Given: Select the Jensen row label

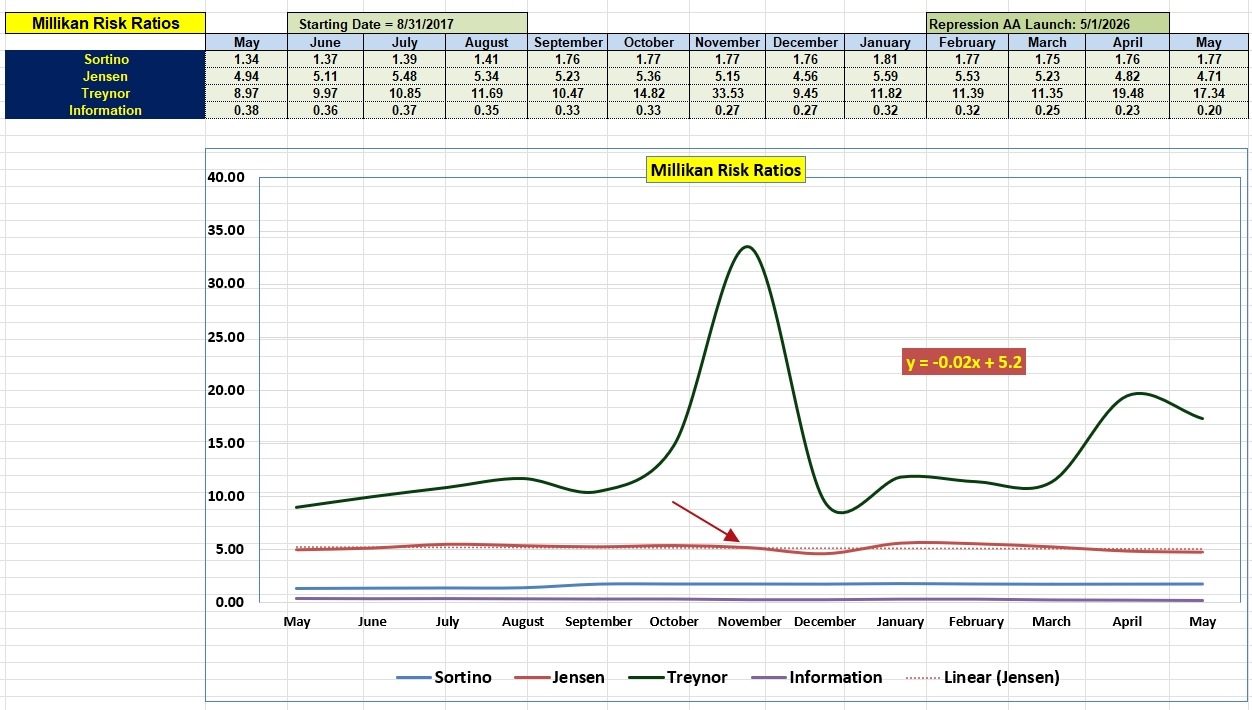Looking at the screenshot, I should click(105, 77).
